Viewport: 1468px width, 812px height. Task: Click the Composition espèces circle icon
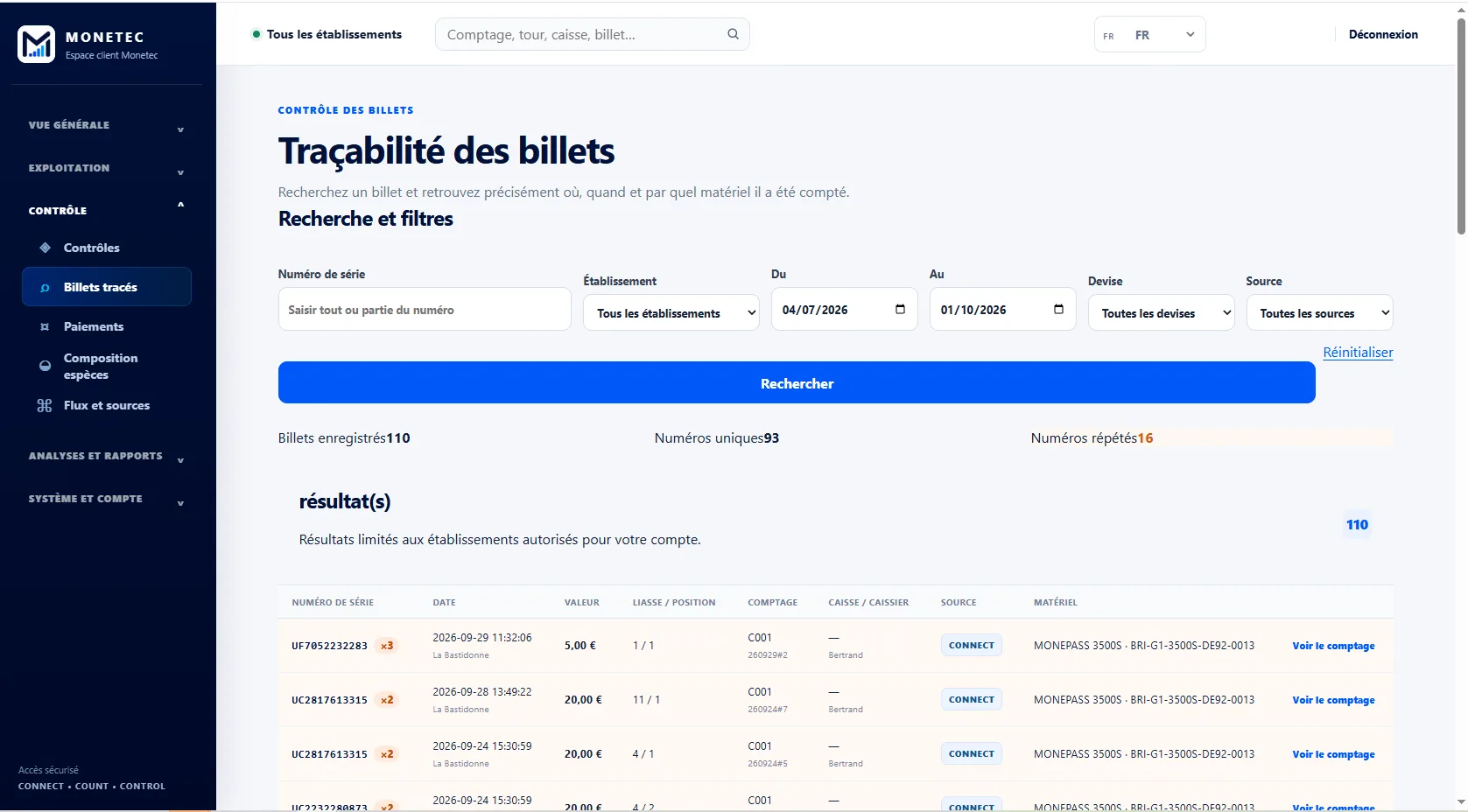(x=45, y=366)
